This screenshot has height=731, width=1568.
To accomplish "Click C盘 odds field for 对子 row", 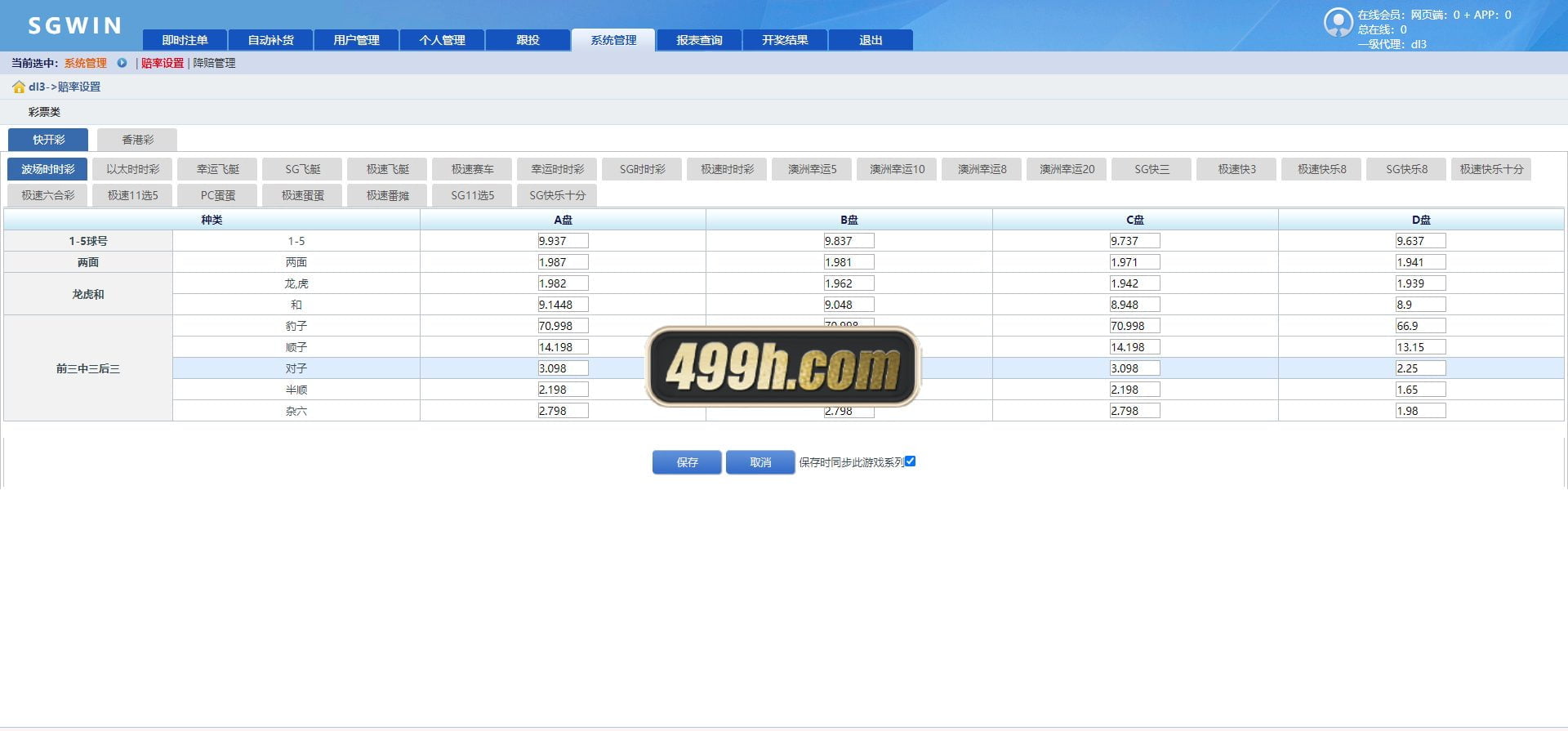I will point(1134,368).
